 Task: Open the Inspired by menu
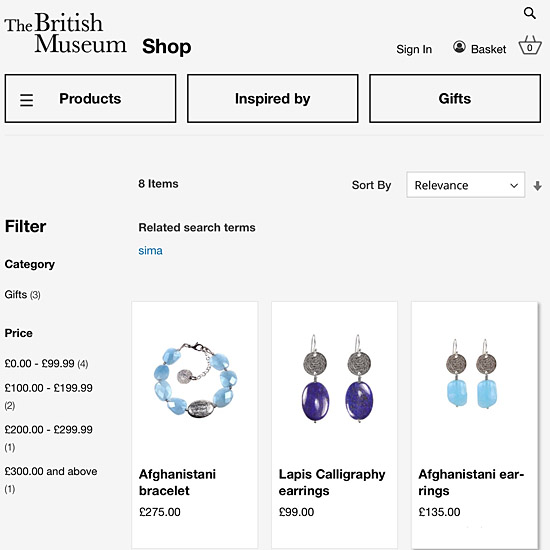coord(273,99)
